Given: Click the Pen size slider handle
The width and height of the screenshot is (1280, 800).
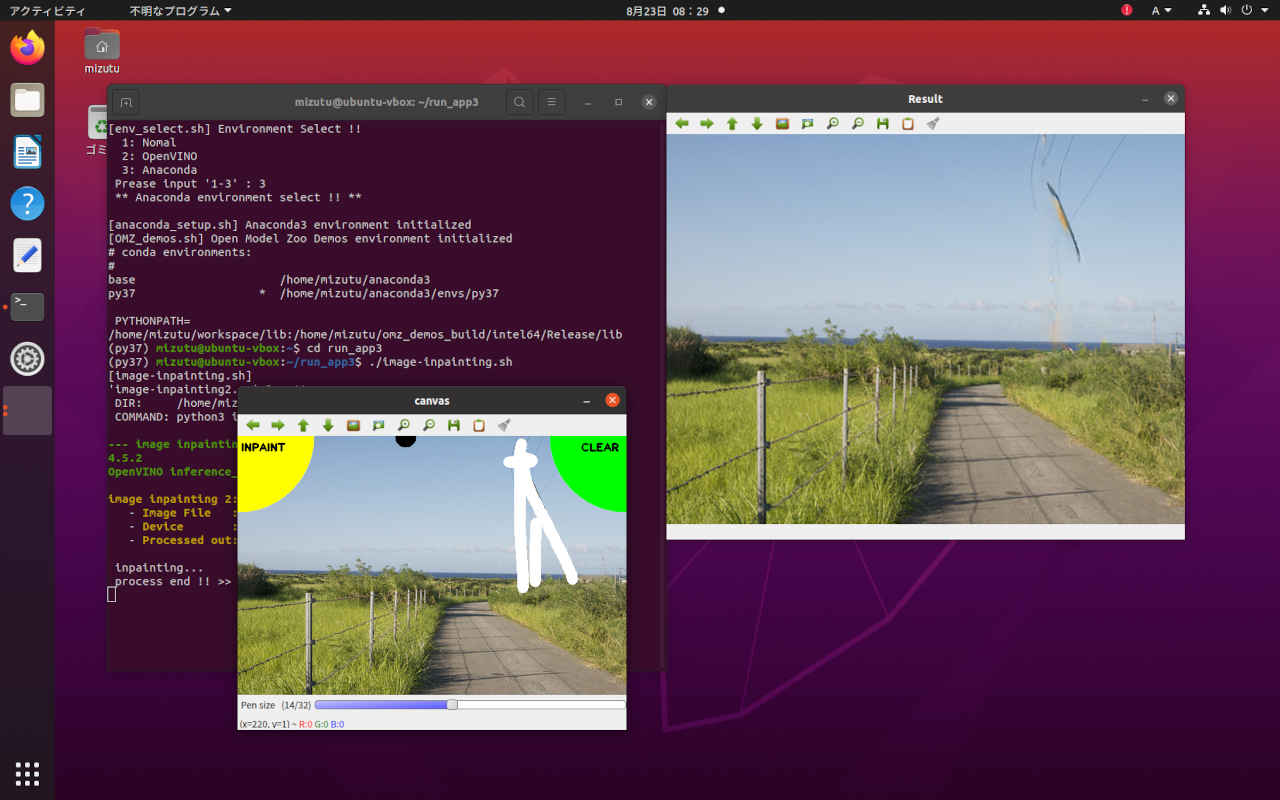Looking at the screenshot, I should 452,705.
